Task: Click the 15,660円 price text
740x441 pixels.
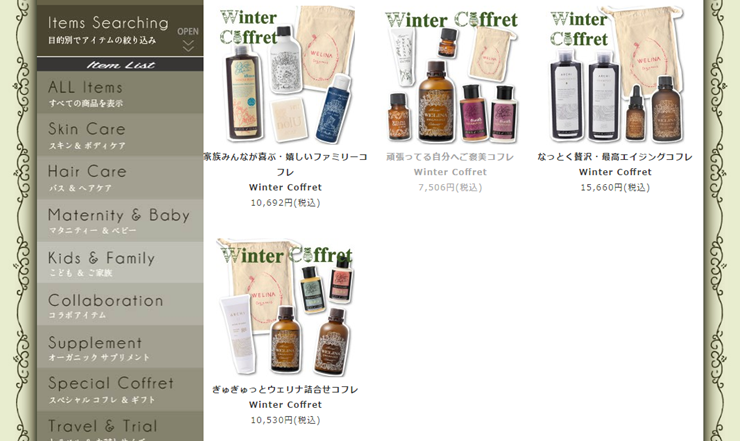Action: (615, 187)
